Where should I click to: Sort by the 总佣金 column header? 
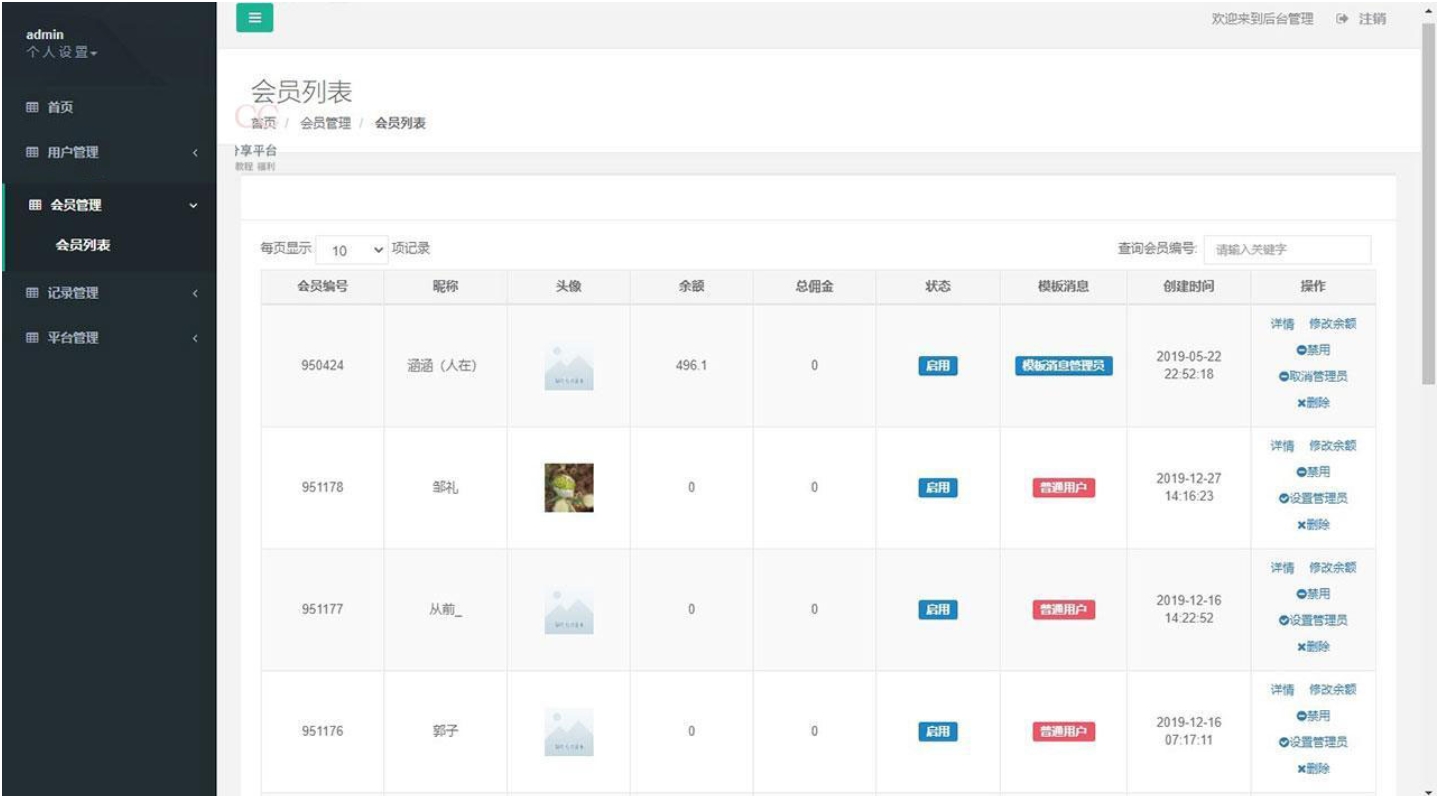pyautogui.click(x=814, y=286)
